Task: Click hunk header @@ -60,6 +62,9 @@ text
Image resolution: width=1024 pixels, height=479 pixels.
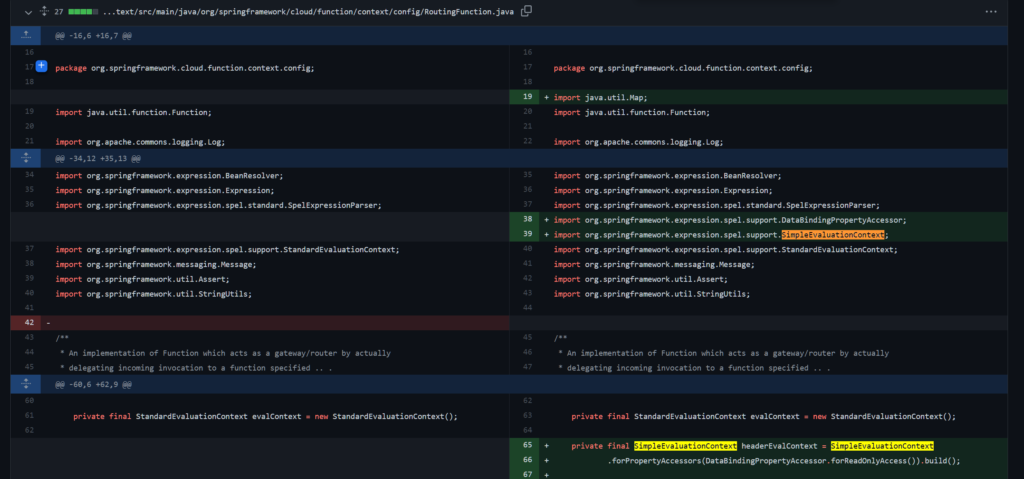Action: coord(93,385)
